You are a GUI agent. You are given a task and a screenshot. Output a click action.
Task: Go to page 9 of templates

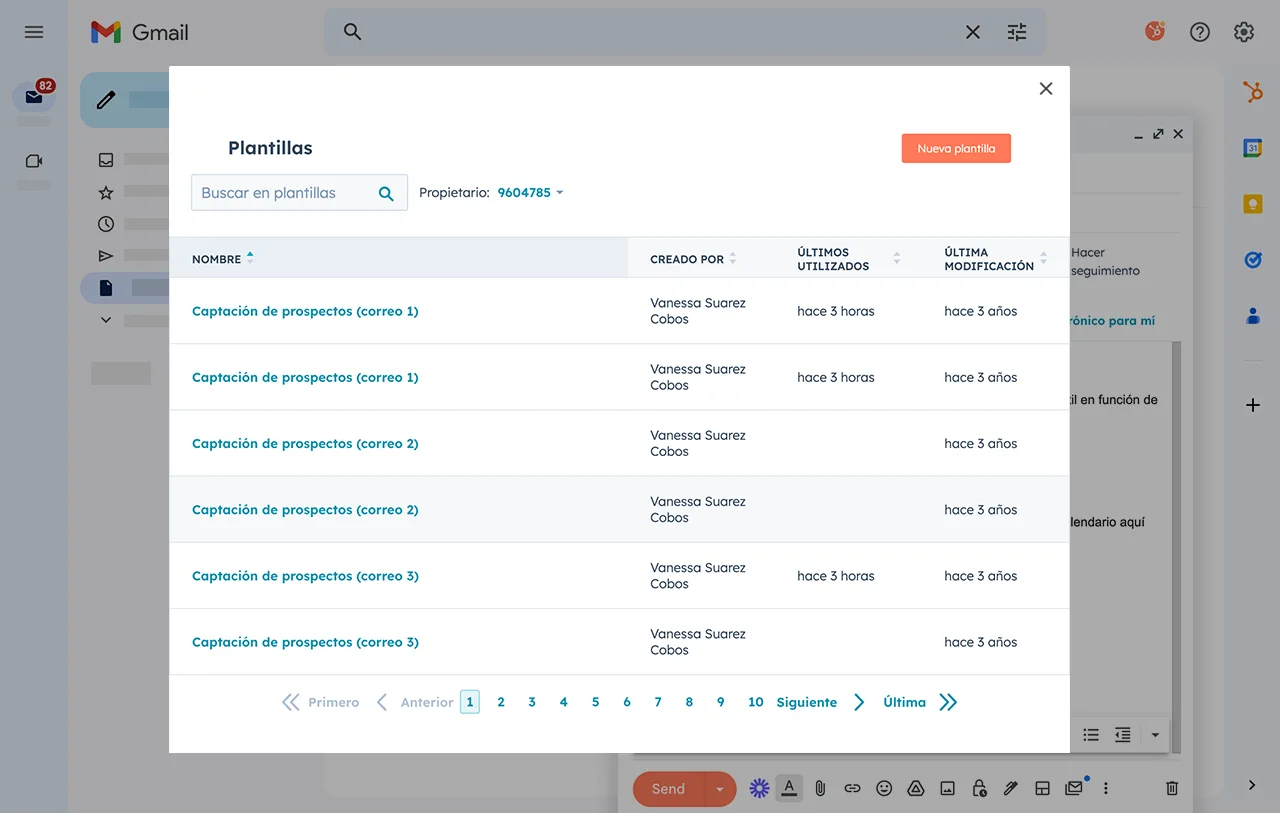coord(720,702)
